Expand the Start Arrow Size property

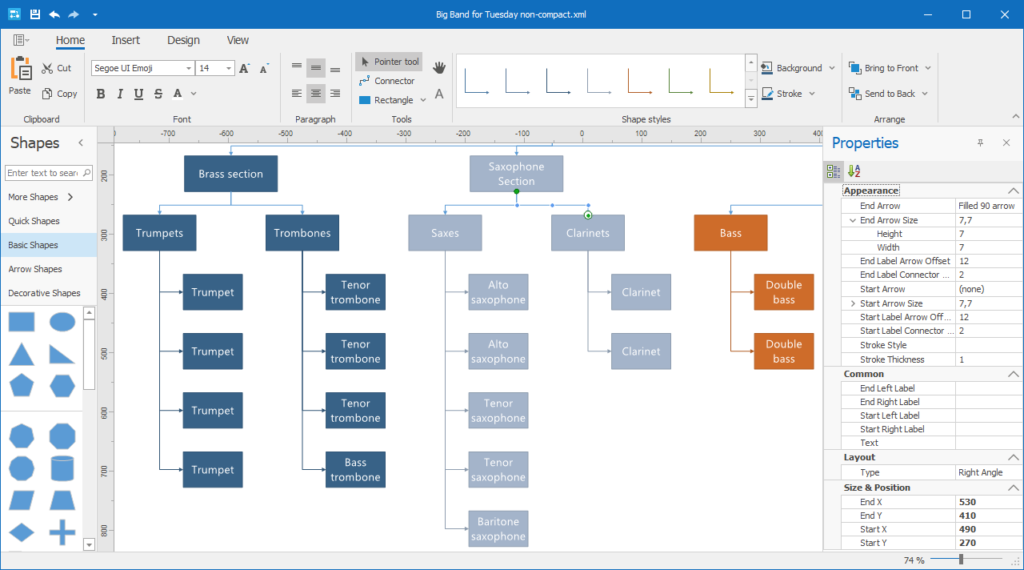(852, 303)
